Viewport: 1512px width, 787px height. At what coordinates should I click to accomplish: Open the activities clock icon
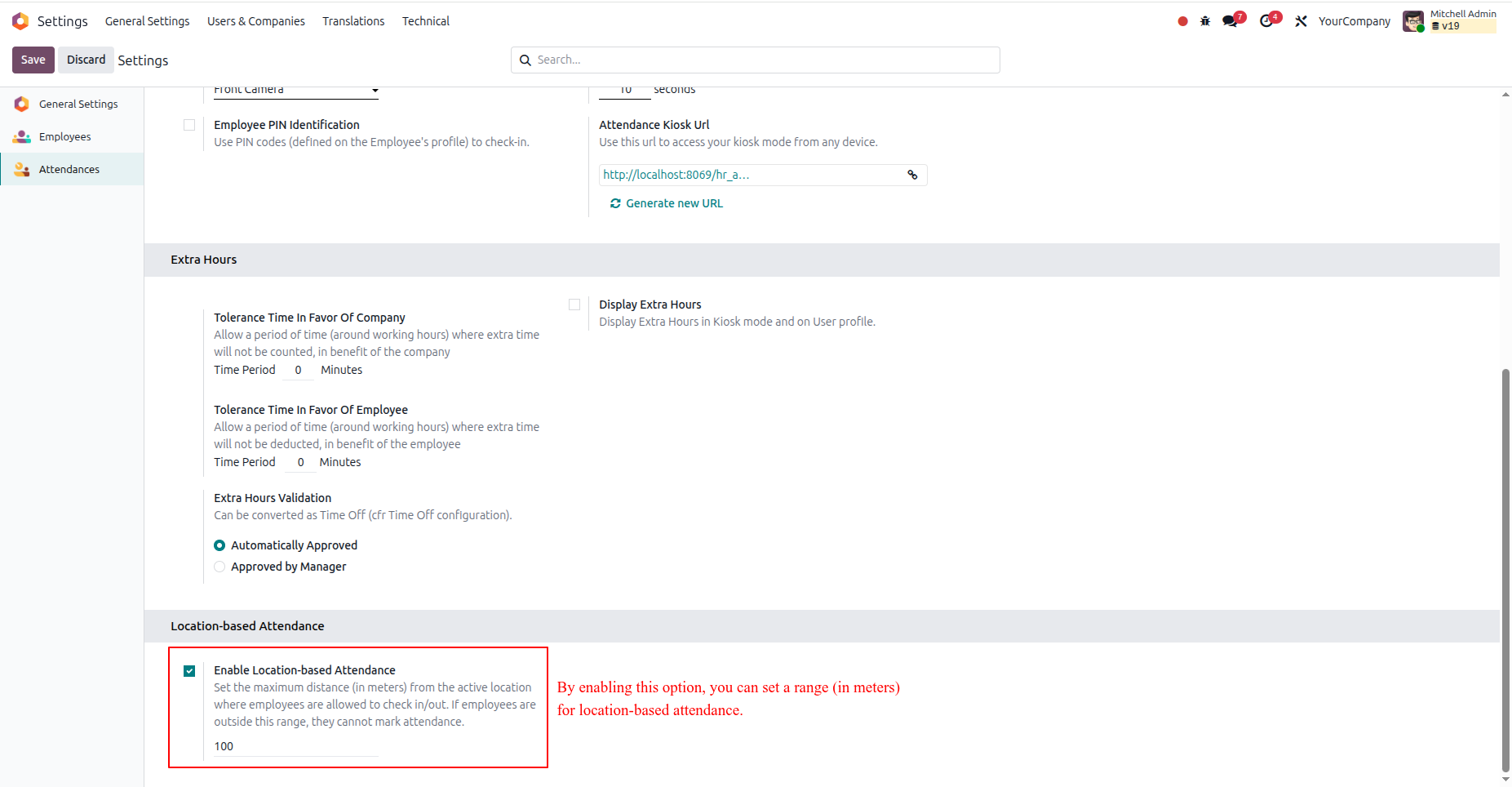[1266, 21]
